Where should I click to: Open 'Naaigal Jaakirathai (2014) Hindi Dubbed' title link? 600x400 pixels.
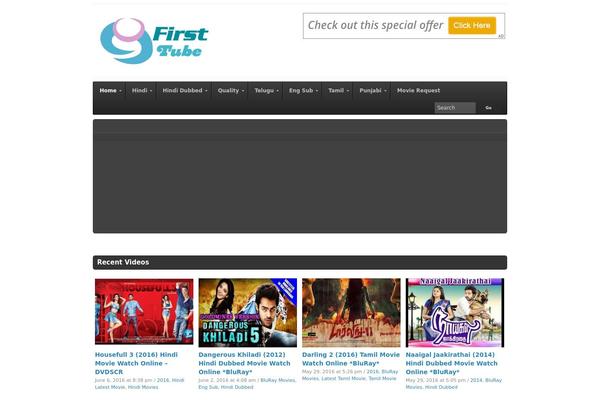point(452,363)
